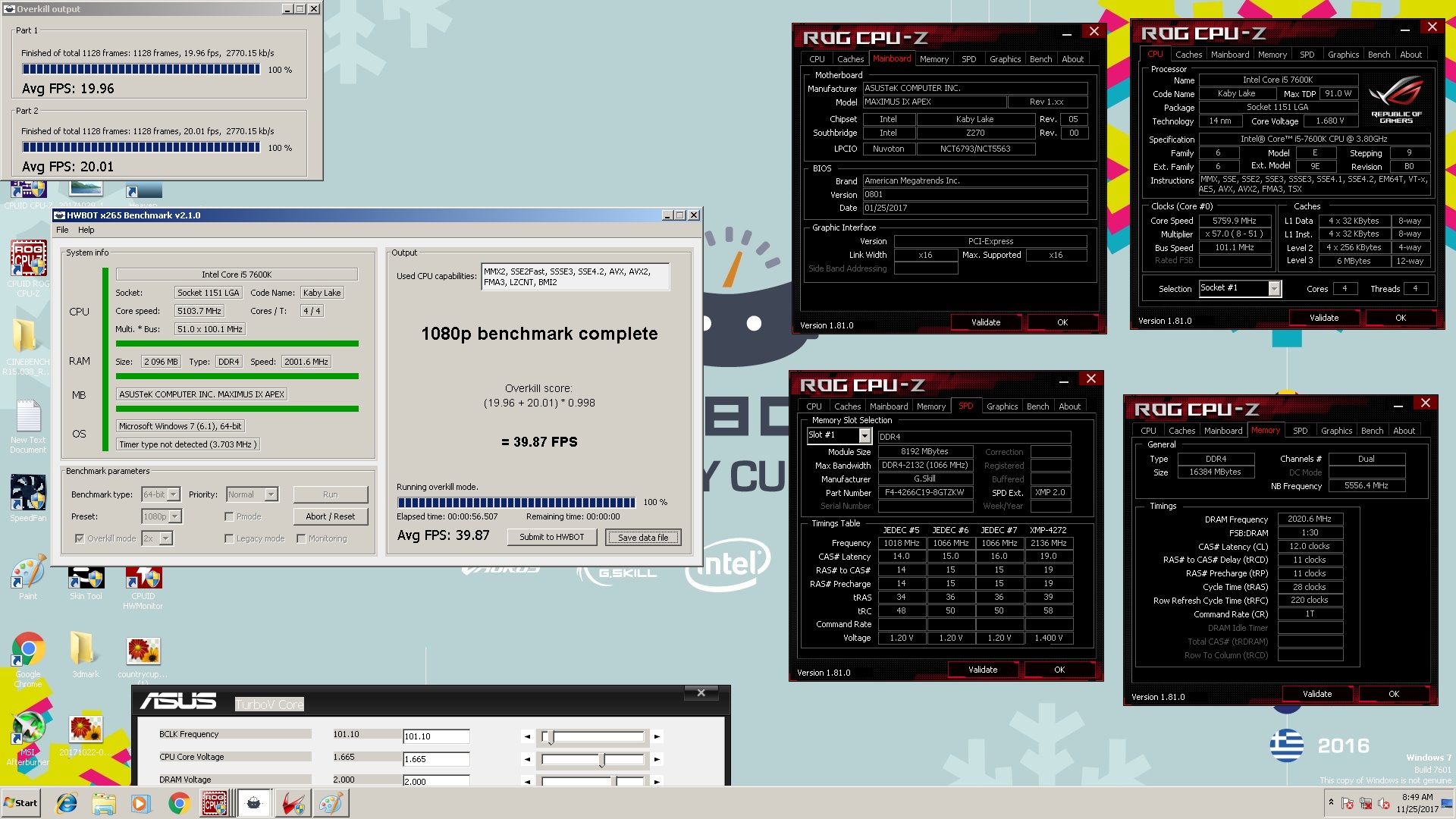The width and height of the screenshot is (1456, 819).
Task: Open the Help menu in HWBOT x265 Benchmark
Action: pyautogui.click(x=86, y=230)
